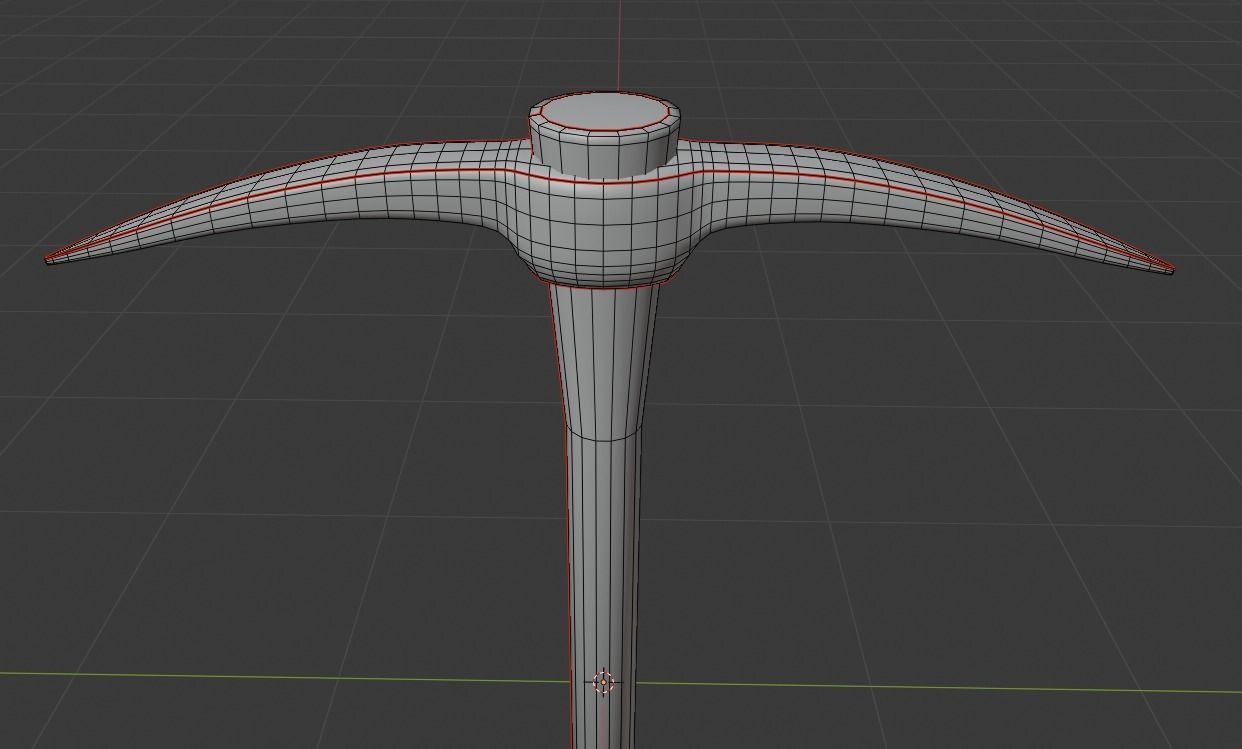This screenshot has width=1242, height=749.
Task: Click the object origin marker on the handle
Action: click(x=603, y=682)
